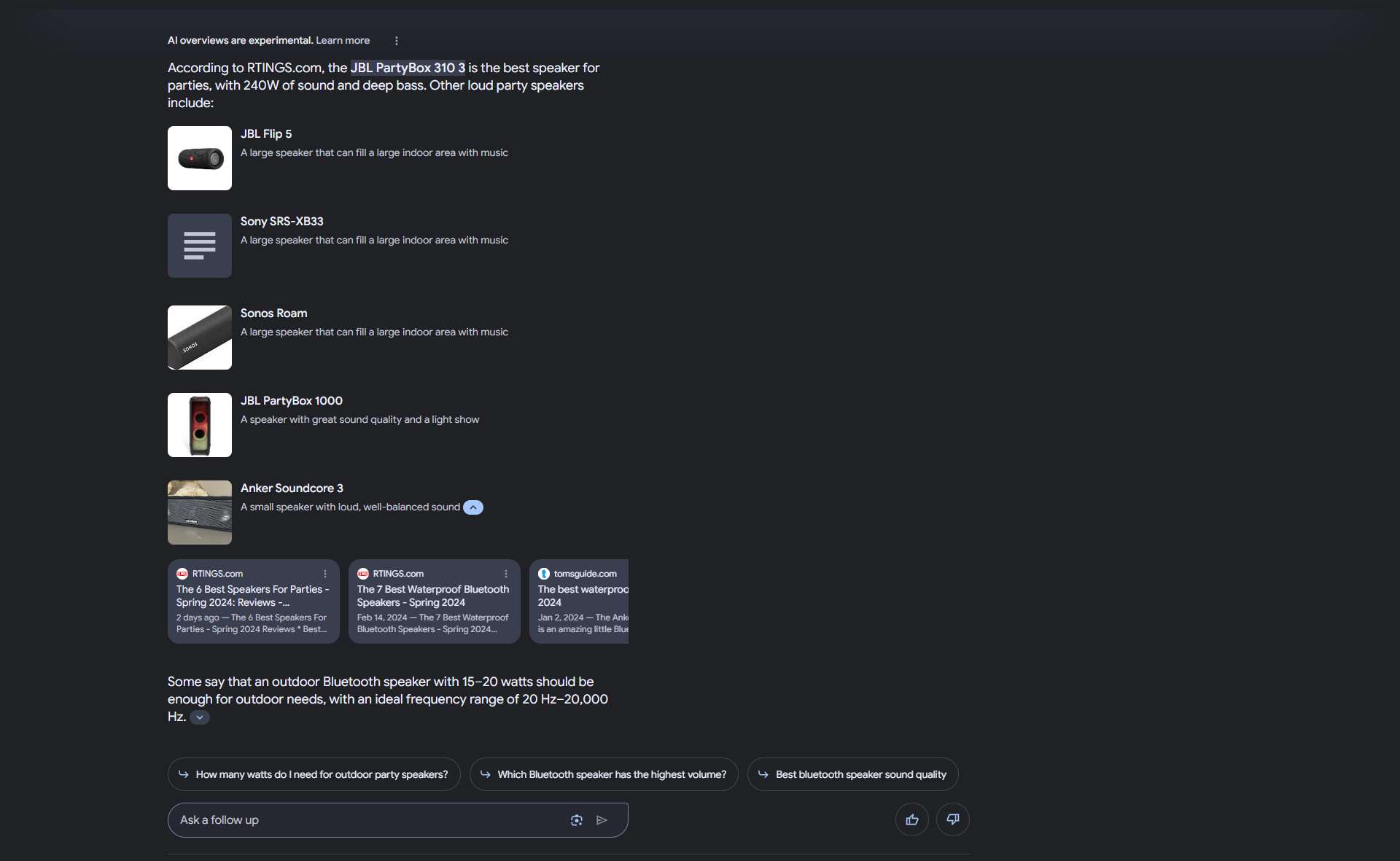Open the three-dot menu on first RTINGS.com card
This screenshot has width=1400, height=861.
click(x=325, y=574)
